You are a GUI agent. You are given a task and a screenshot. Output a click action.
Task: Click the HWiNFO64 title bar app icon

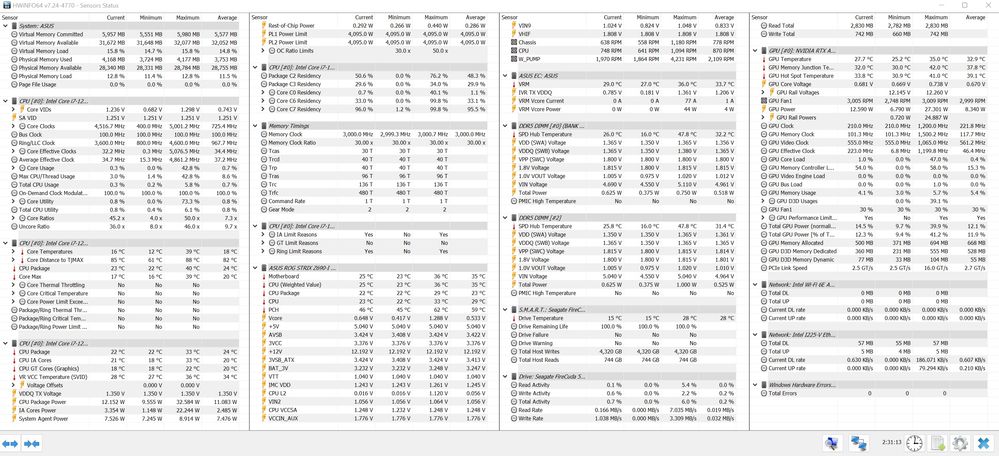pos(6,5)
